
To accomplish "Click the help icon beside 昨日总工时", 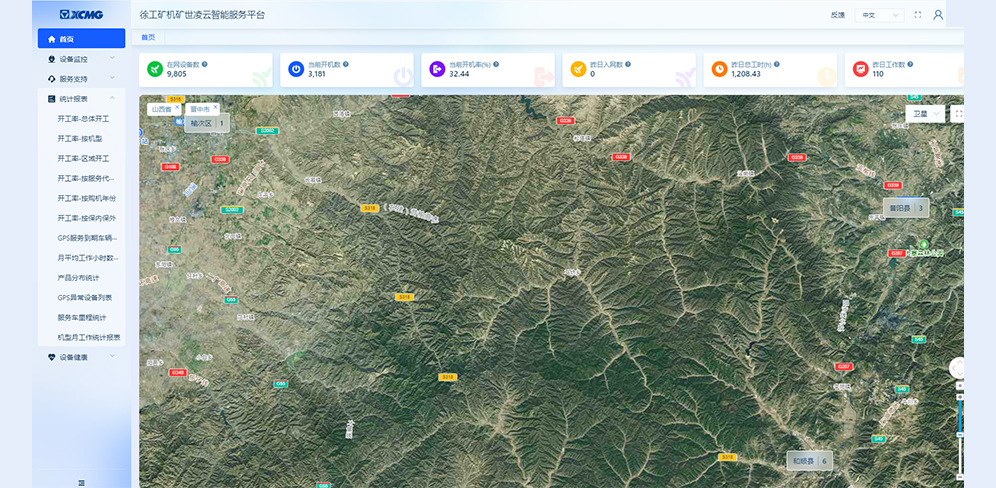I will coord(777,64).
